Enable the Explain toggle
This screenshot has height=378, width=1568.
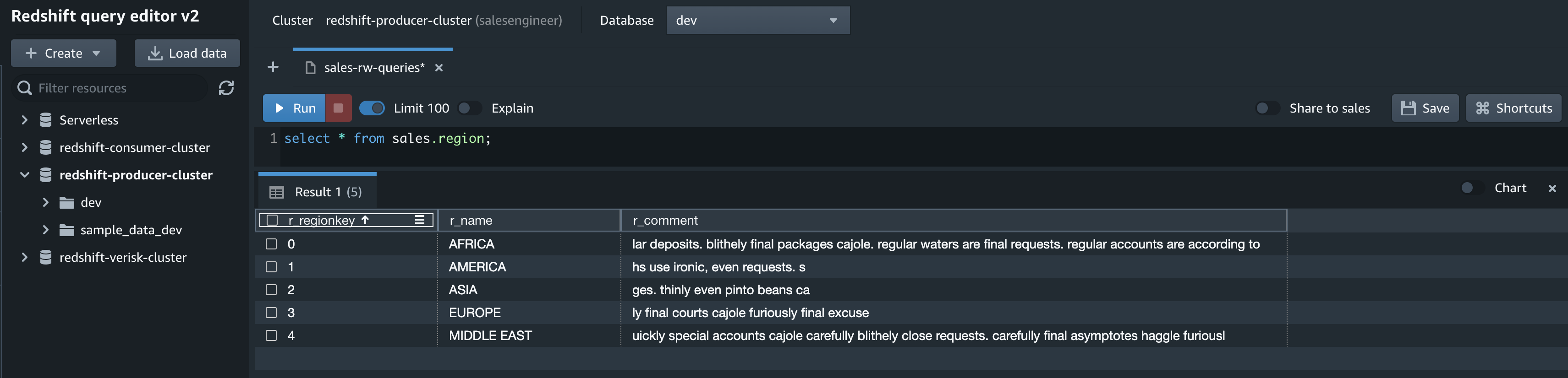[469, 108]
